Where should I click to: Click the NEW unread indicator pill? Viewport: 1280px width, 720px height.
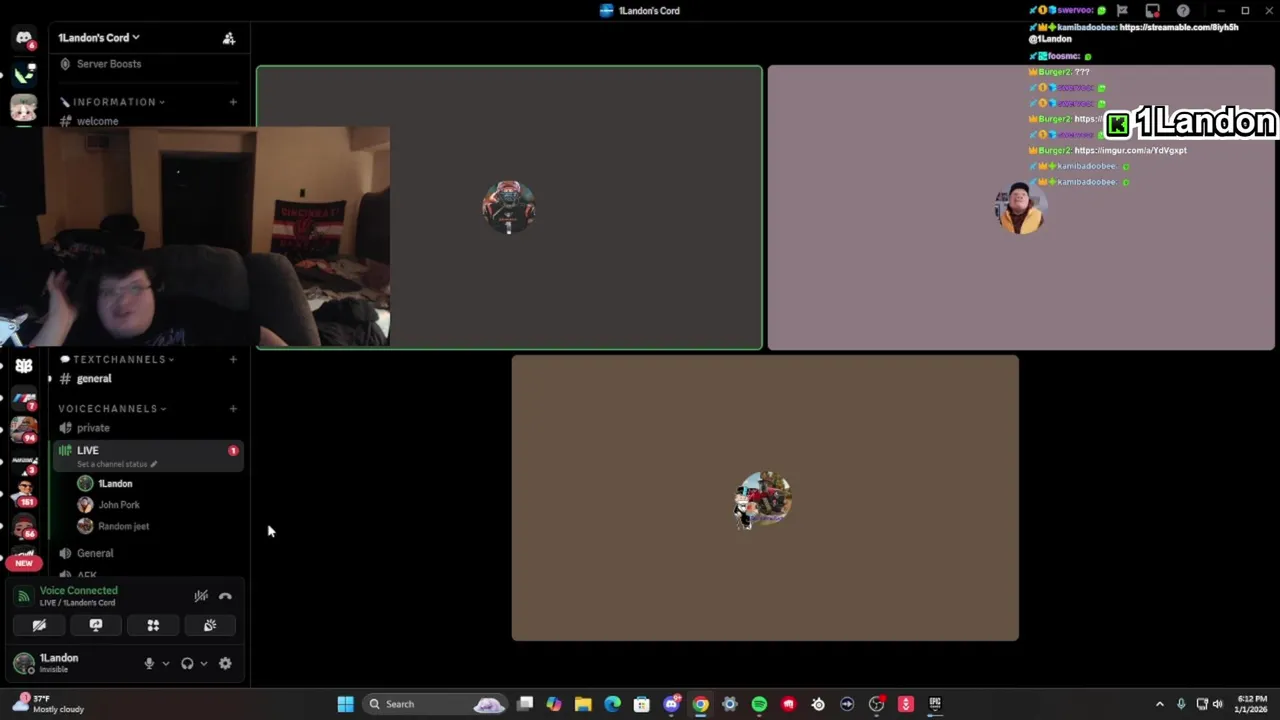coord(23,562)
